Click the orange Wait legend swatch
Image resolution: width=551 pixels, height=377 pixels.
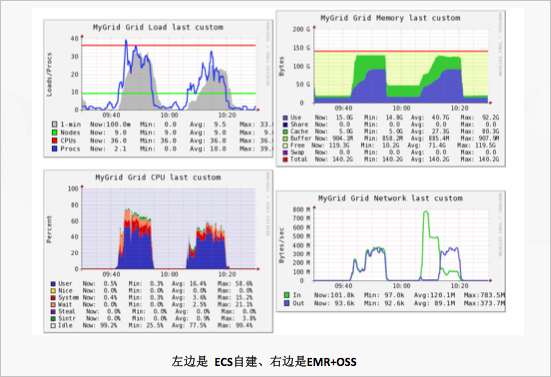(53, 304)
